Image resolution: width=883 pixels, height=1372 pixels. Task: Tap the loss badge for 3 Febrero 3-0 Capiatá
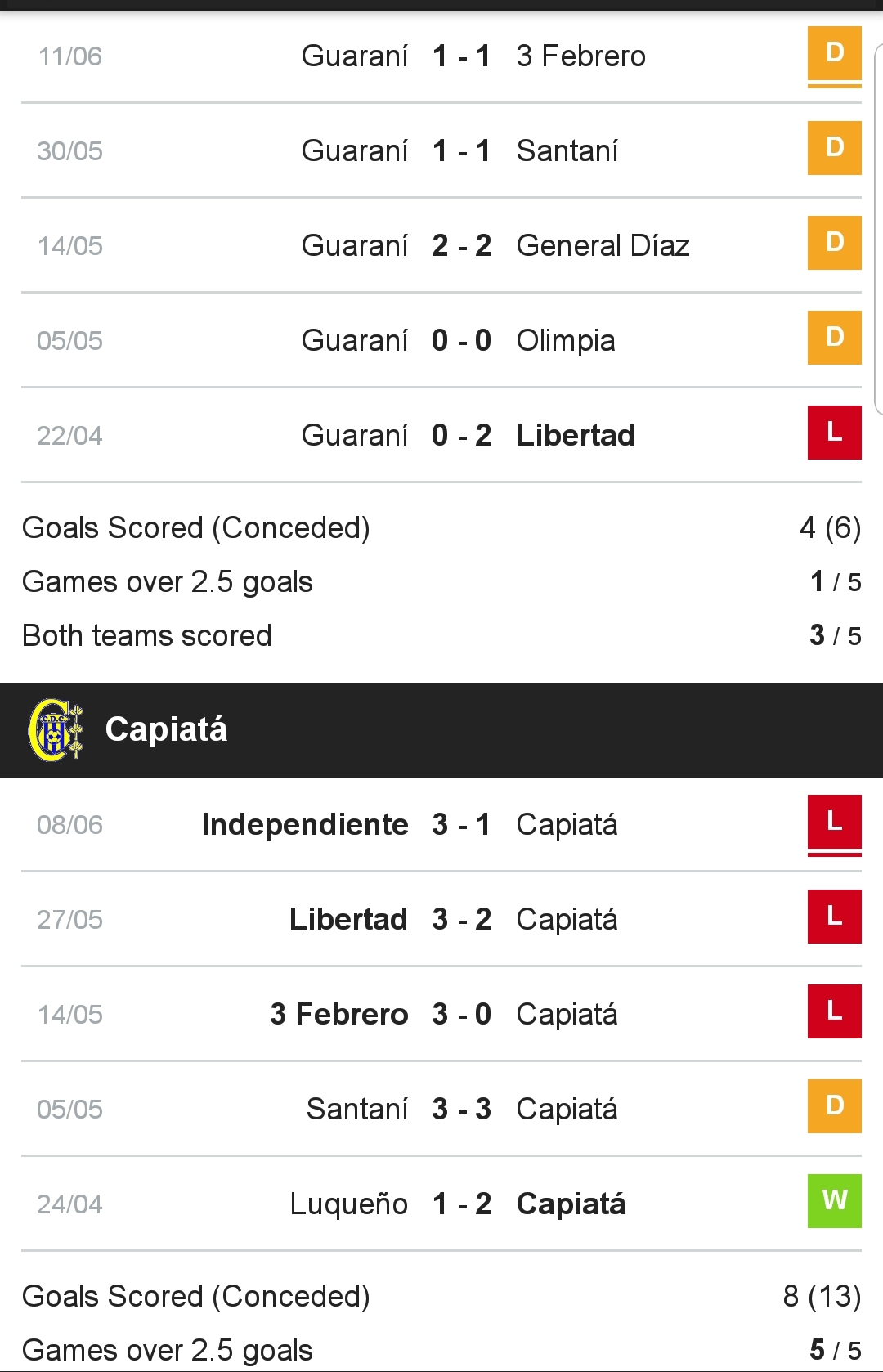point(834,1011)
